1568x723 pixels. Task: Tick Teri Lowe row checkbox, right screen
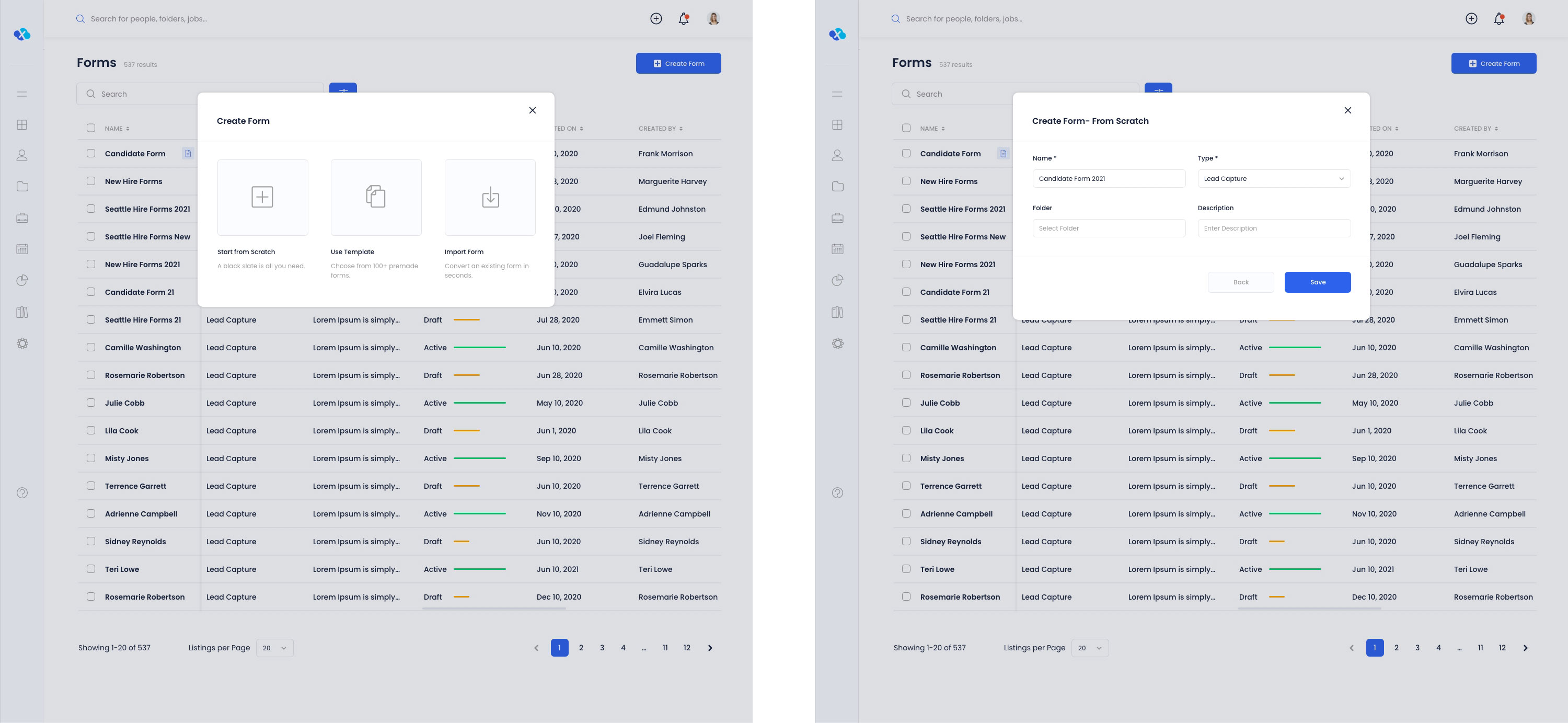coord(906,569)
